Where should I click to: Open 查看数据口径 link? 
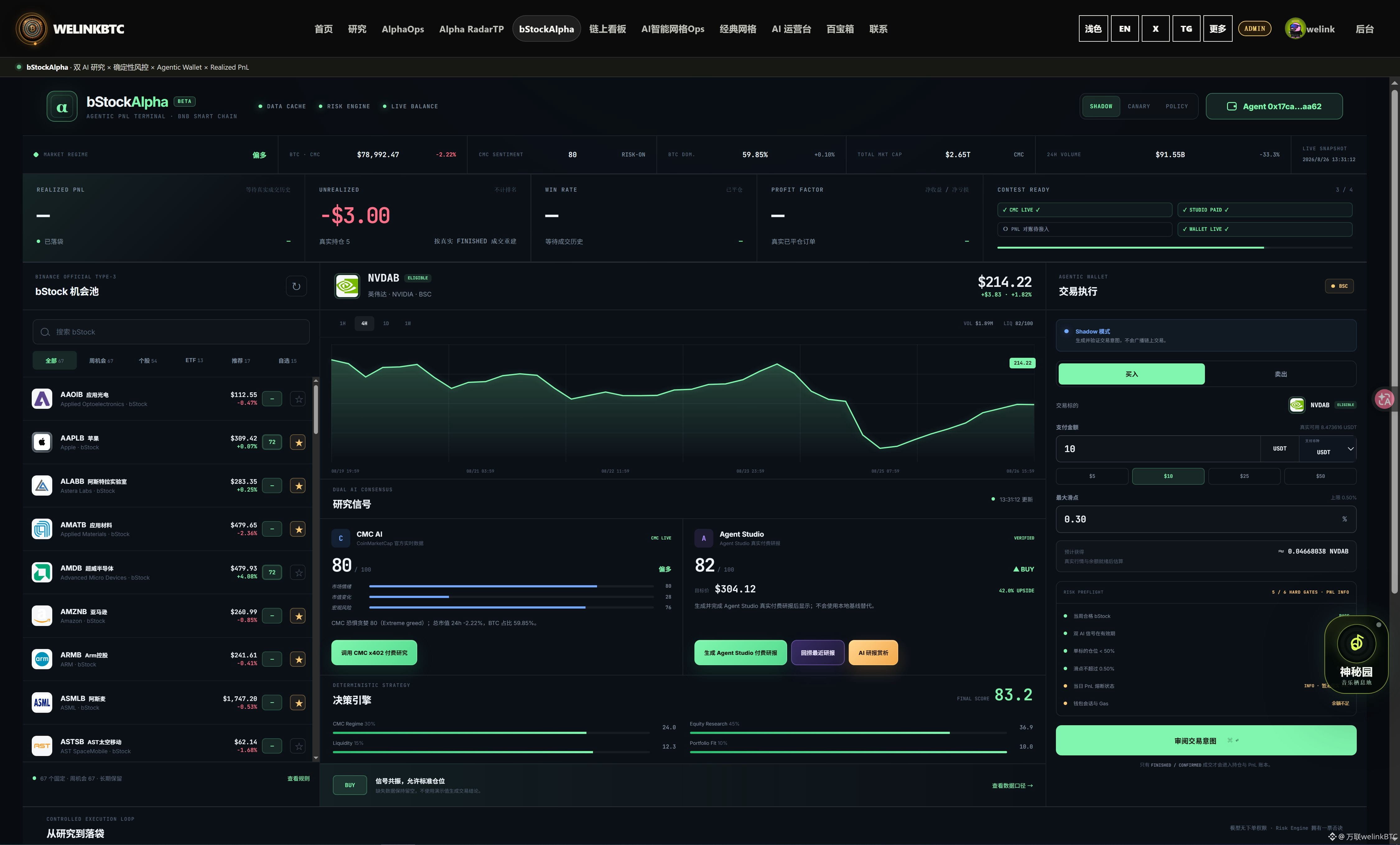[x=1012, y=785]
